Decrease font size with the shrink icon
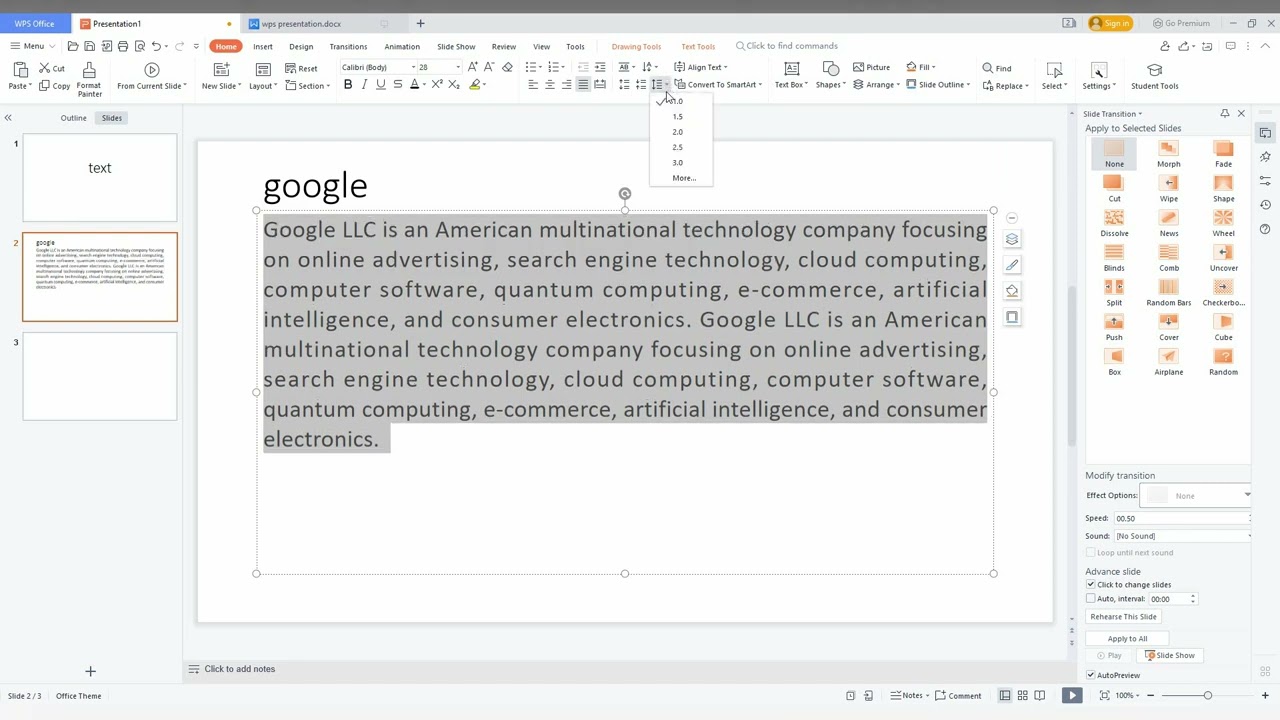1280x720 pixels. (489, 67)
